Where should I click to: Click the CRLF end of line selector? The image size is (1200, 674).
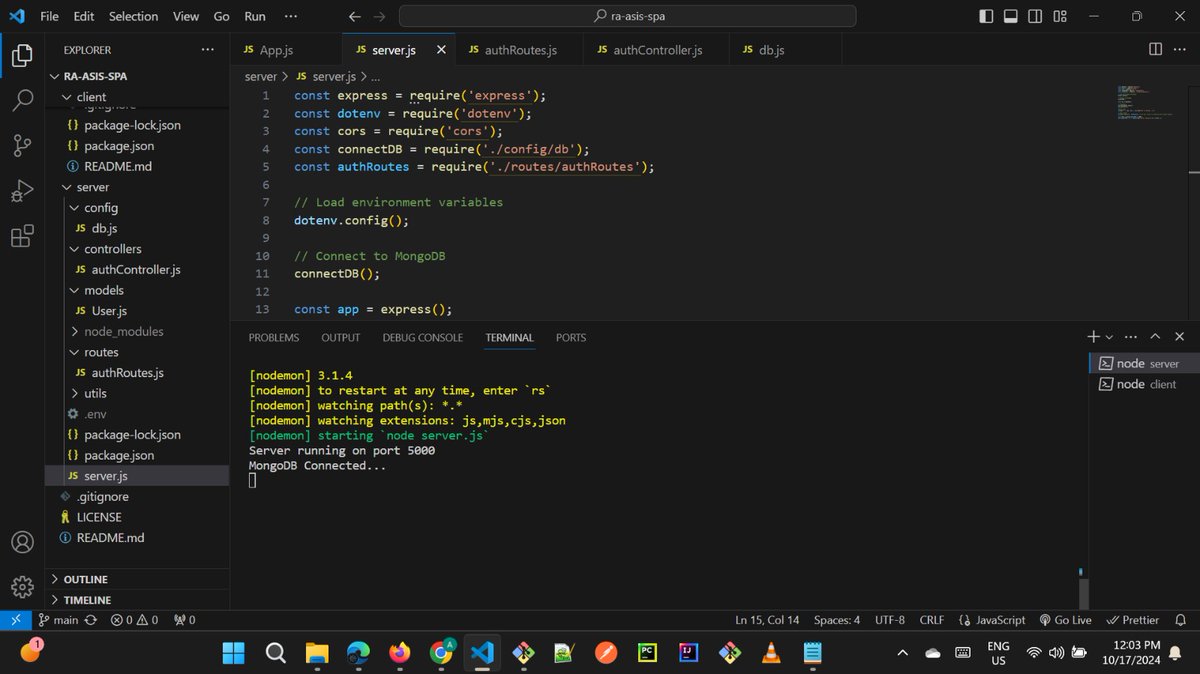click(931, 620)
